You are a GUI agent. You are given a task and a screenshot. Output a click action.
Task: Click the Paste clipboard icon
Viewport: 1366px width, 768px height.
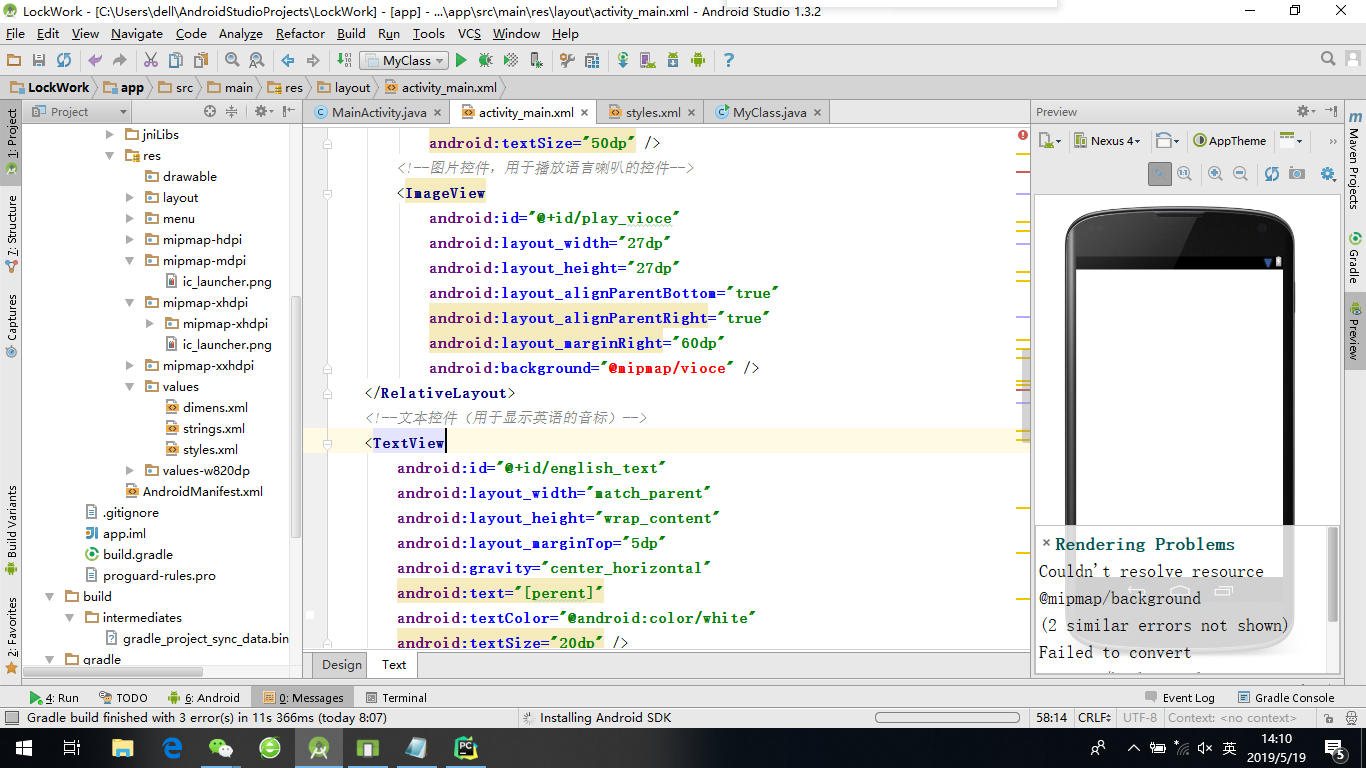201,60
